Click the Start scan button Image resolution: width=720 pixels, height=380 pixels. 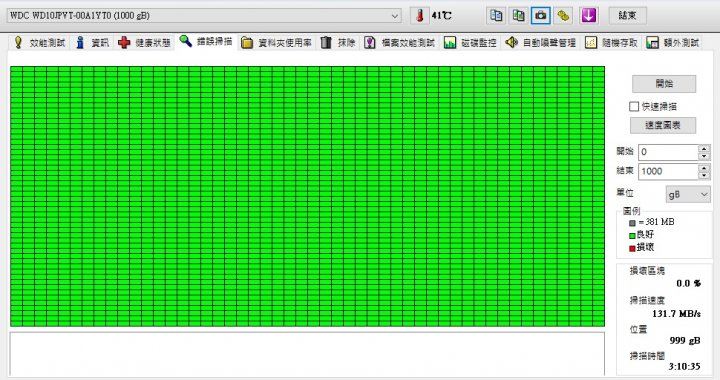click(664, 84)
